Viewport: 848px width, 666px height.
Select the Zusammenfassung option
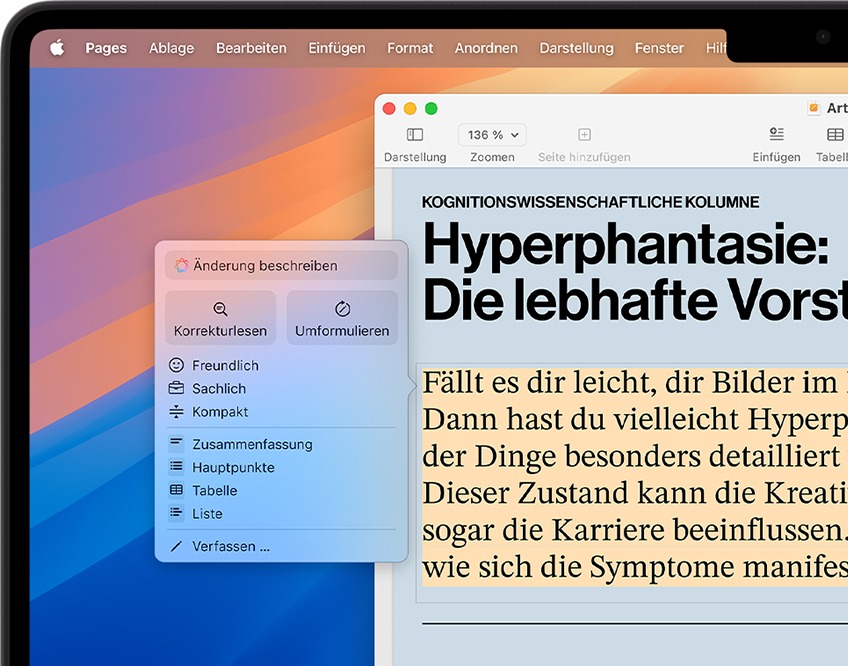point(251,444)
